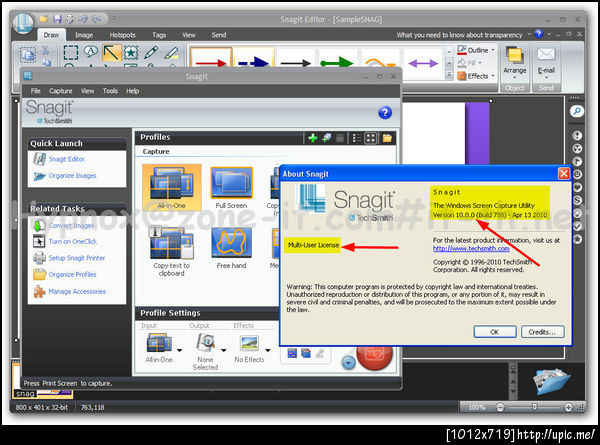Image resolution: width=600 pixels, height=445 pixels.
Task: Click the Open folder icon in the quick access toolbar
Action: pos(44,18)
